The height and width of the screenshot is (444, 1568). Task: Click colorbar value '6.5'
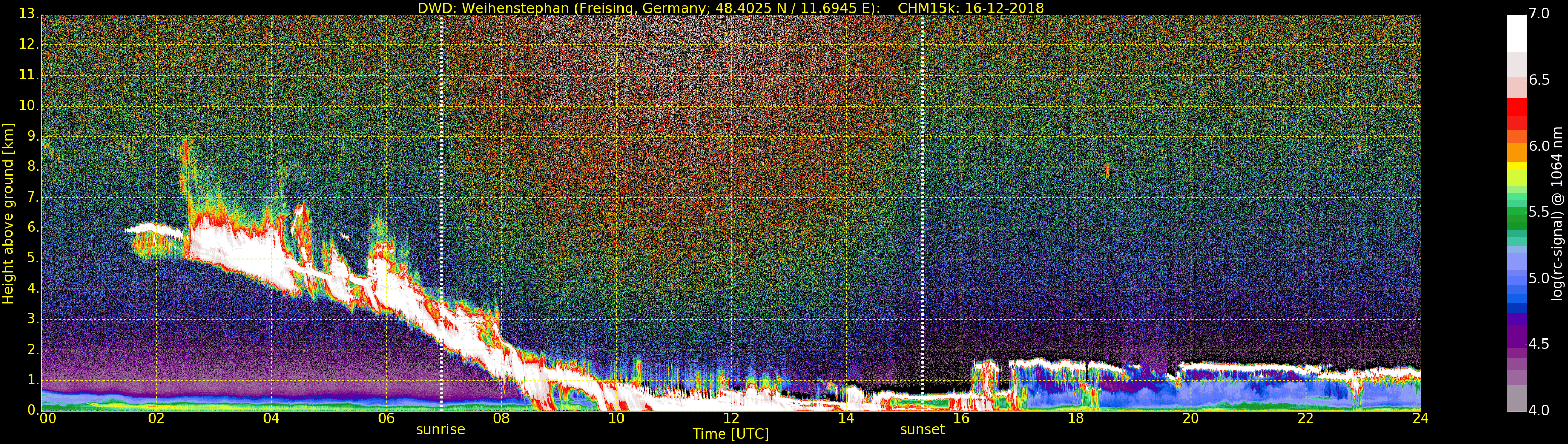click(1539, 80)
